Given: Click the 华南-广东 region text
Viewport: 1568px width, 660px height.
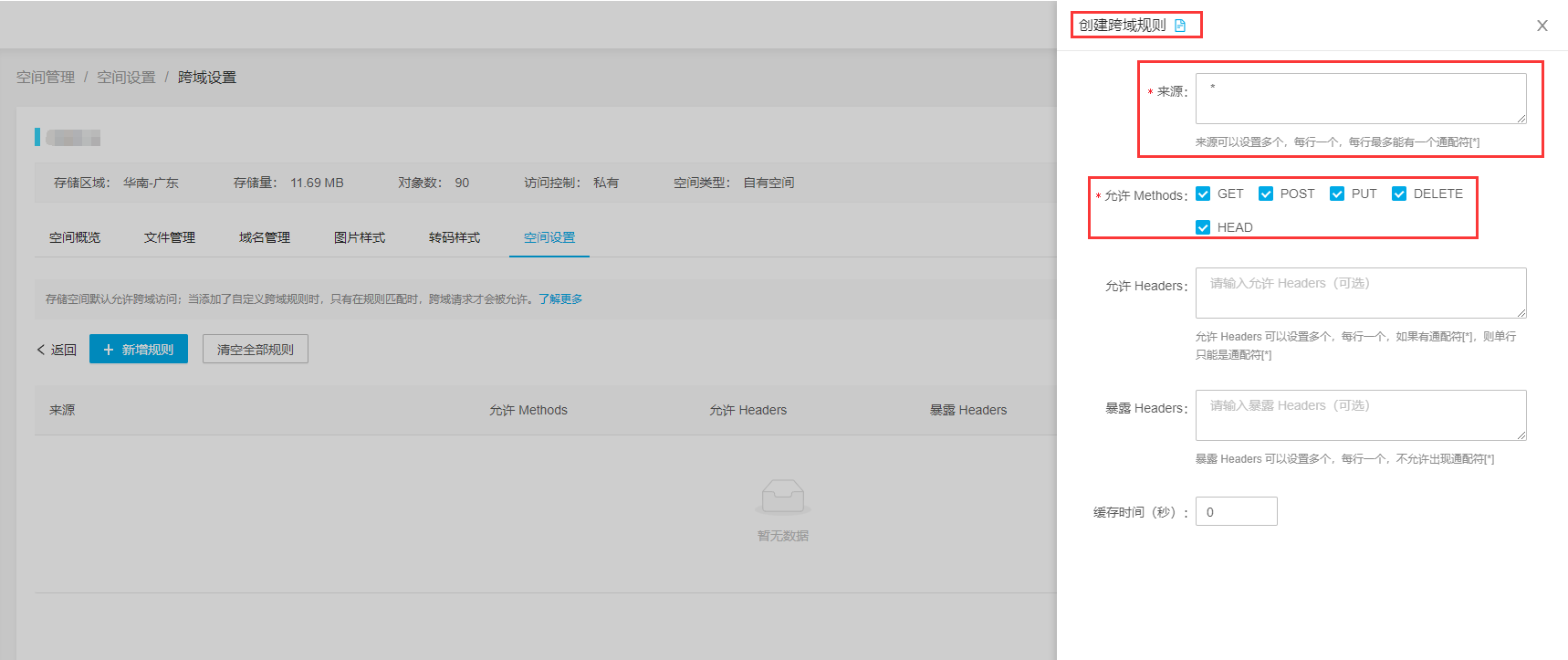Looking at the screenshot, I should pos(152,183).
